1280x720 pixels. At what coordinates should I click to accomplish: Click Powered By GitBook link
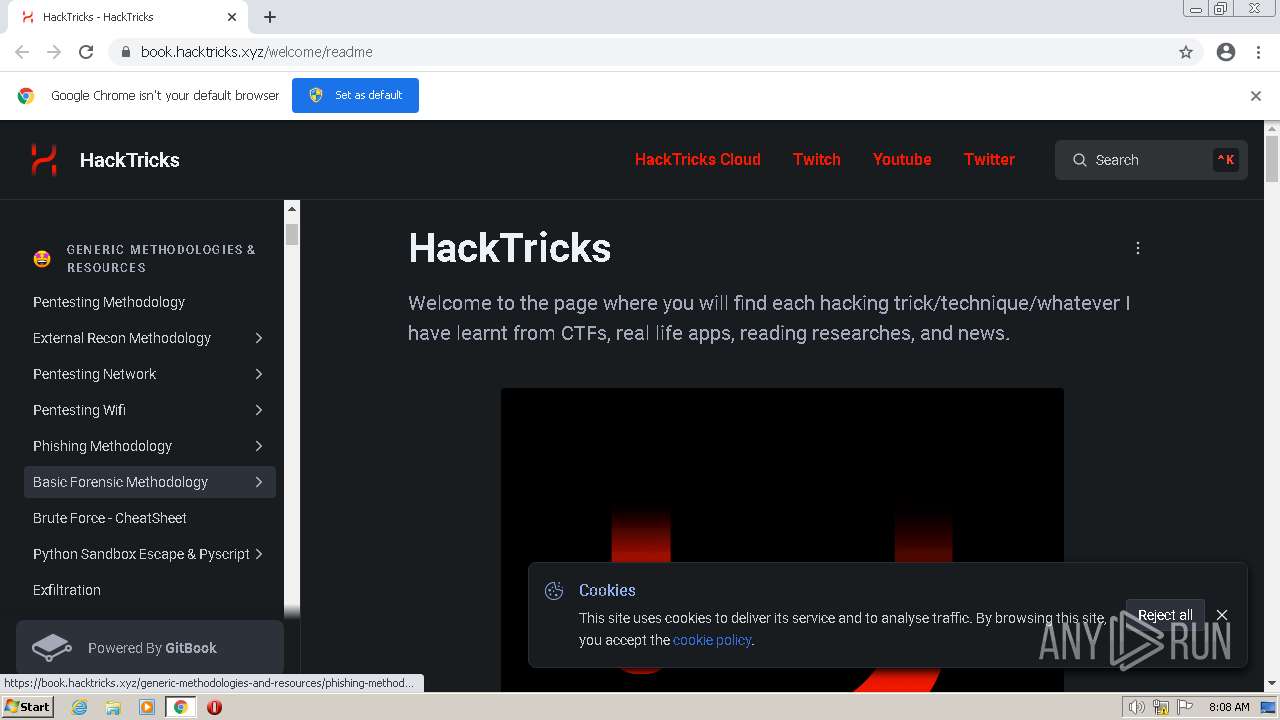pos(150,648)
